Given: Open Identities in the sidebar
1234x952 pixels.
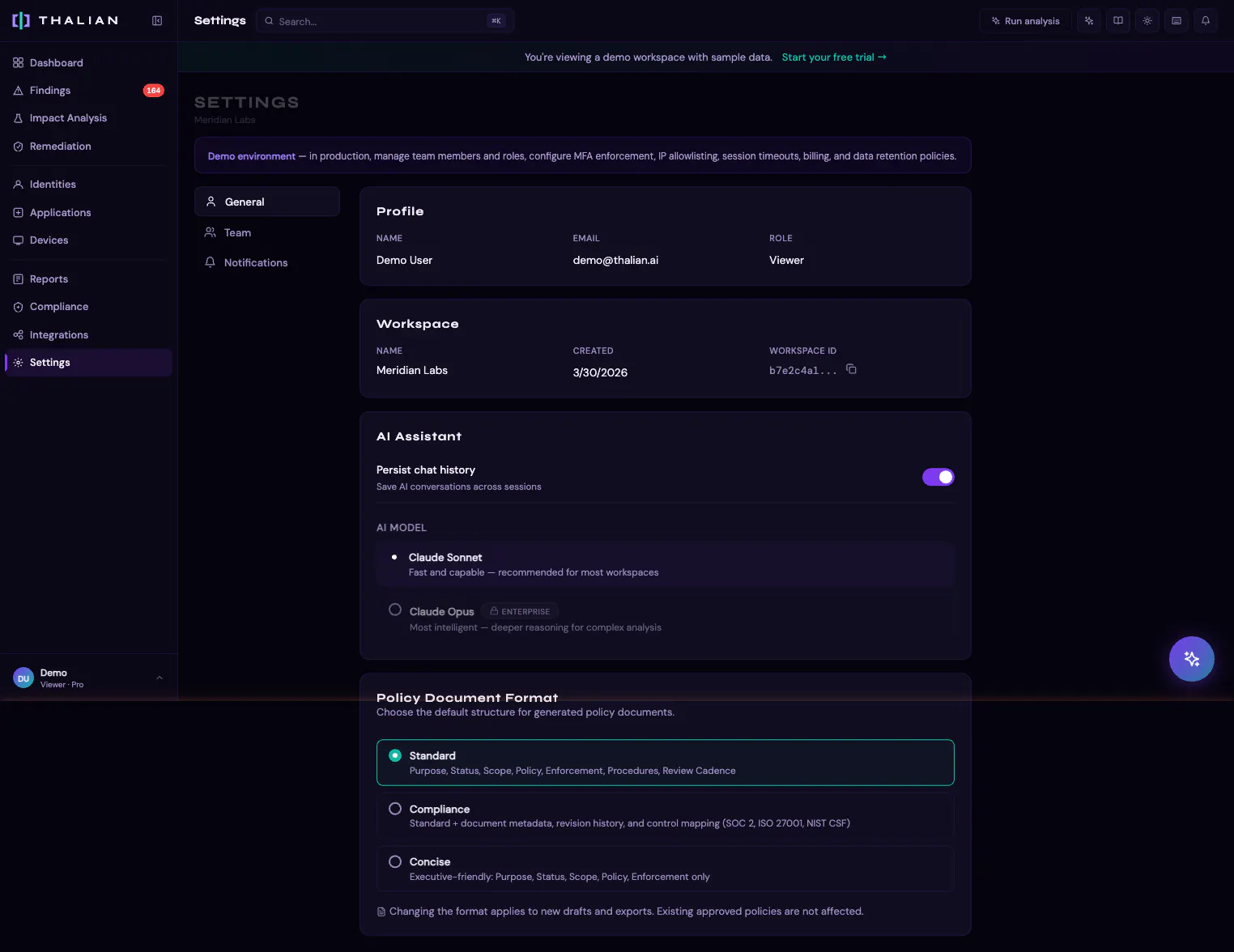Looking at the screenshot, I should pyautogui.click(x=88, y=185).
